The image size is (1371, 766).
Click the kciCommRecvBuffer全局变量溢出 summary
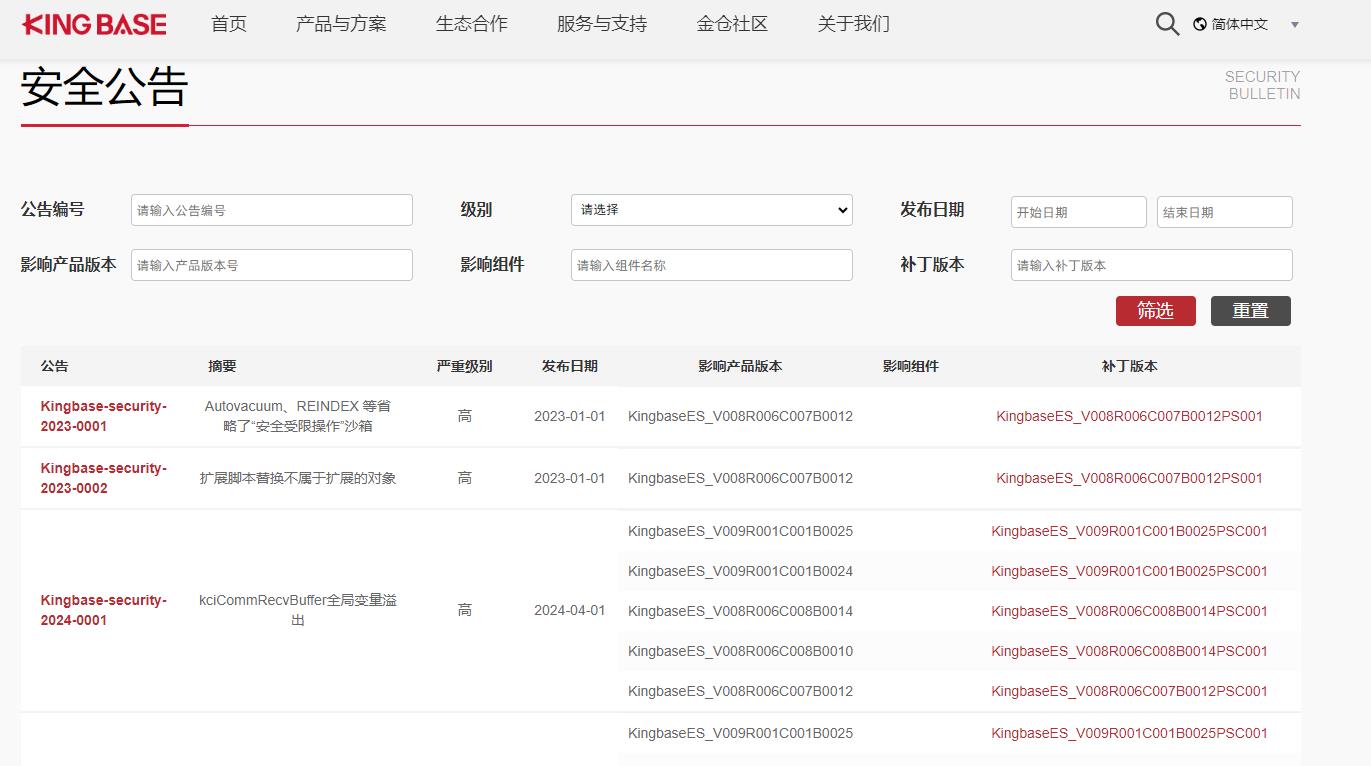coord(298,610)
